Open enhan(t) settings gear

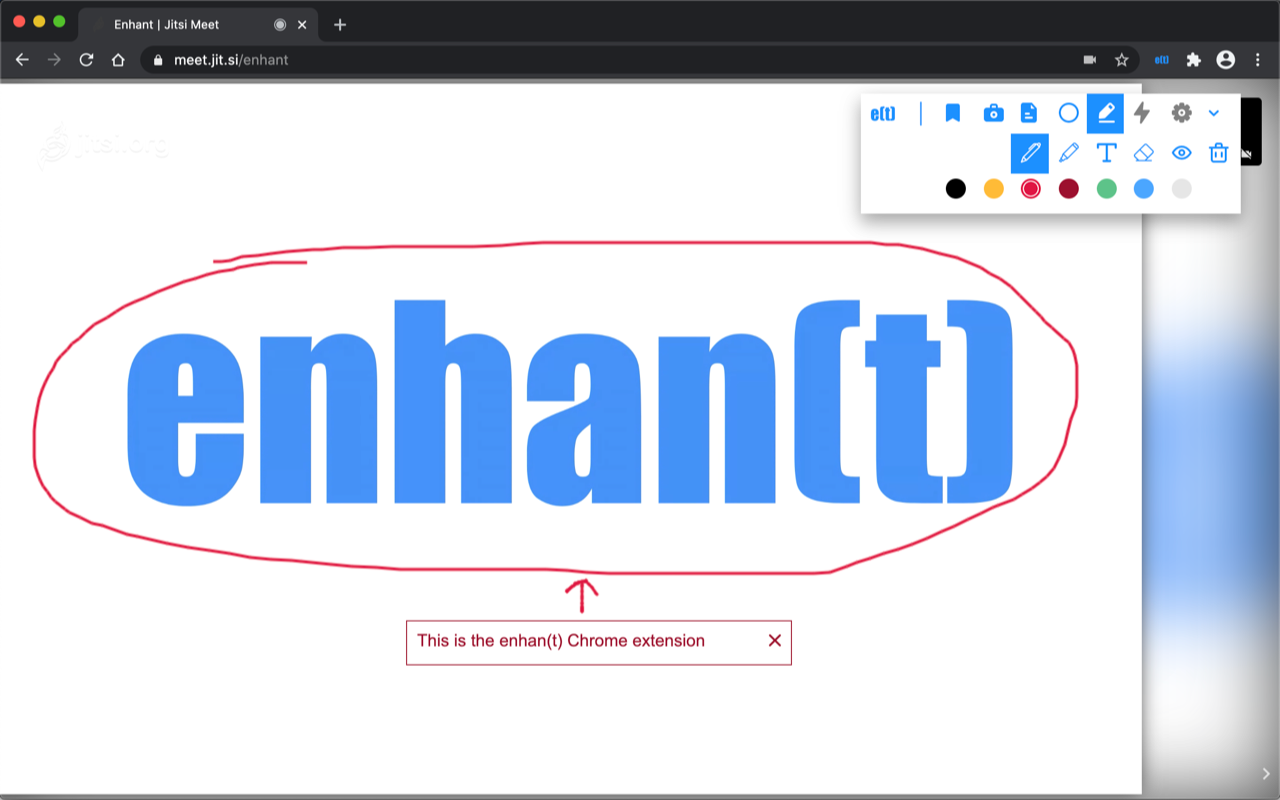[1181, 113]
